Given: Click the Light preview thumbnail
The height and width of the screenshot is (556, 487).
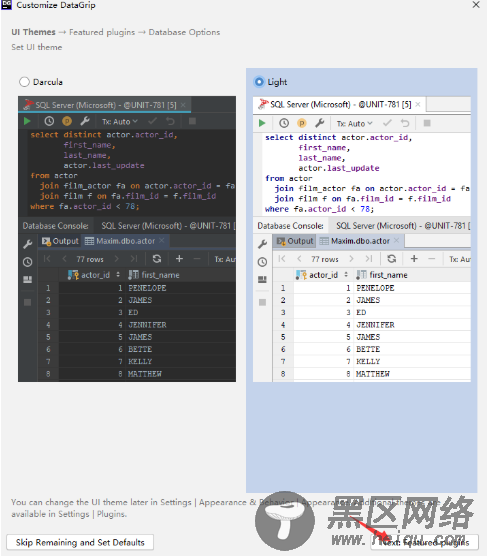Looking at the screenshot, I should coord(362,239).
